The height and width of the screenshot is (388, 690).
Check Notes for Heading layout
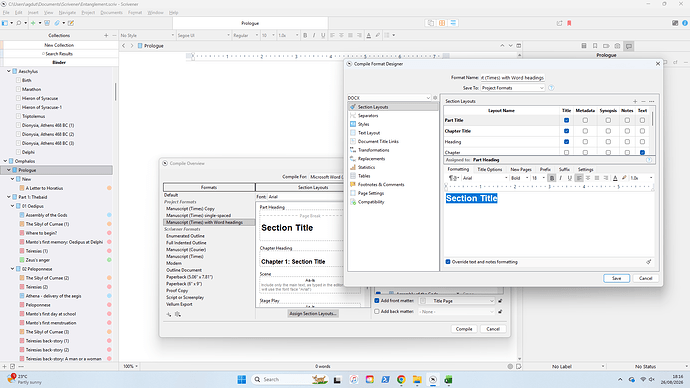[627, 142]
